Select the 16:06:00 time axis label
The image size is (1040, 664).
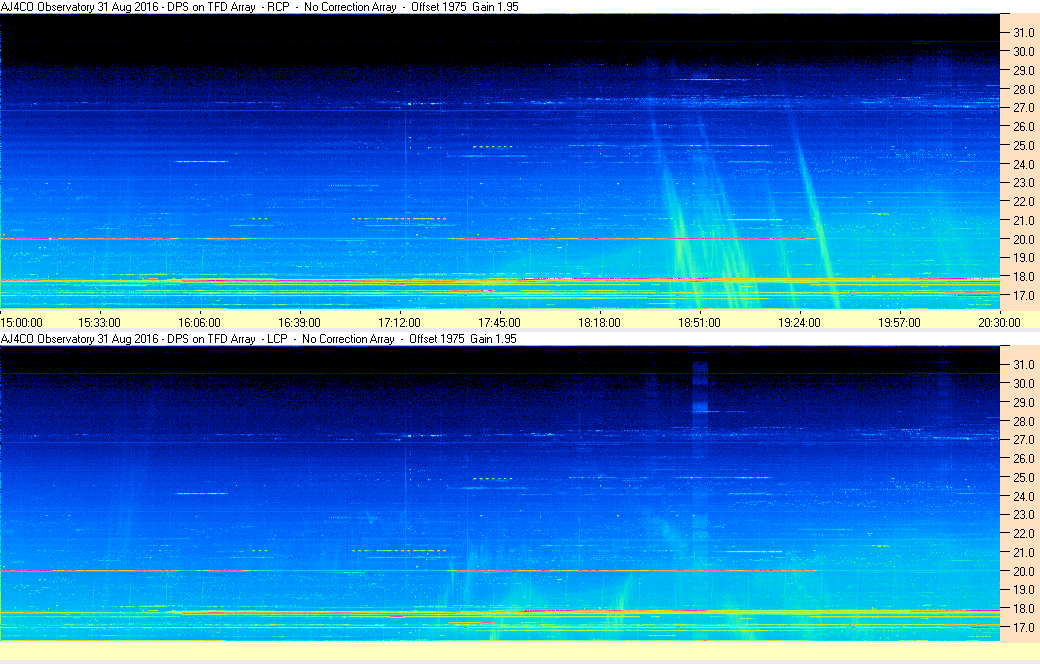[x=199, y=322]
